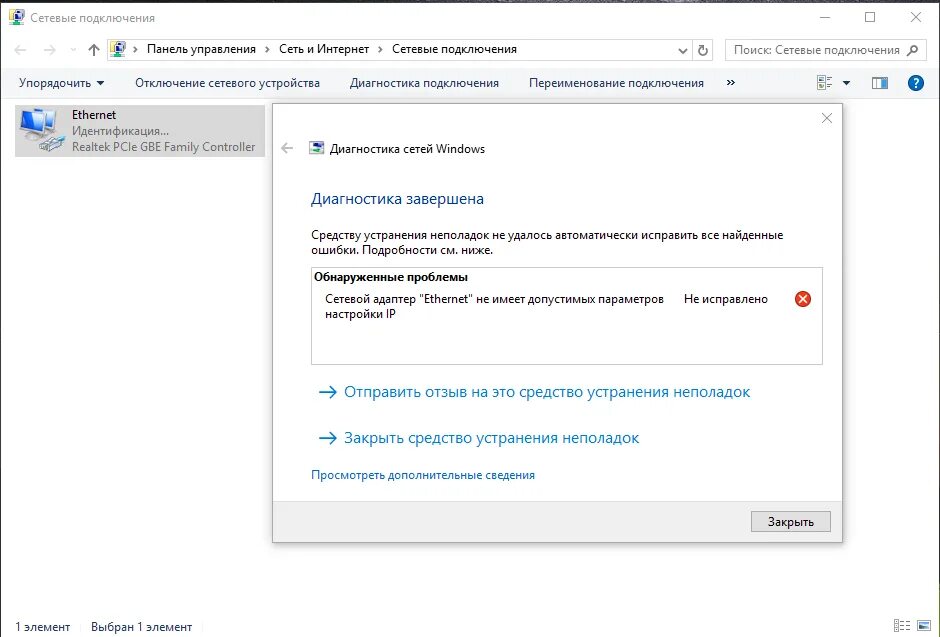940x637 pixels.
Task: Maximize the Сетевые подключения window
Action: point(870,17)
